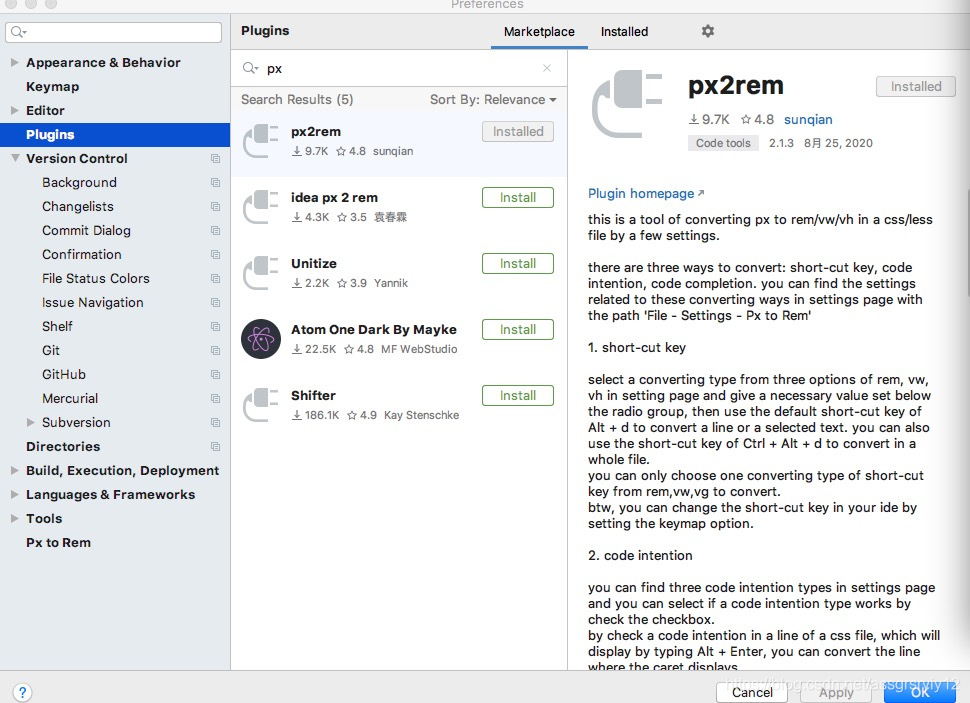Image resolution: width=970 pixels, height=703 pixels.
Task: Click the px2rem plugin icon in results
Action: pyautogui.click(x=260, y=141)
